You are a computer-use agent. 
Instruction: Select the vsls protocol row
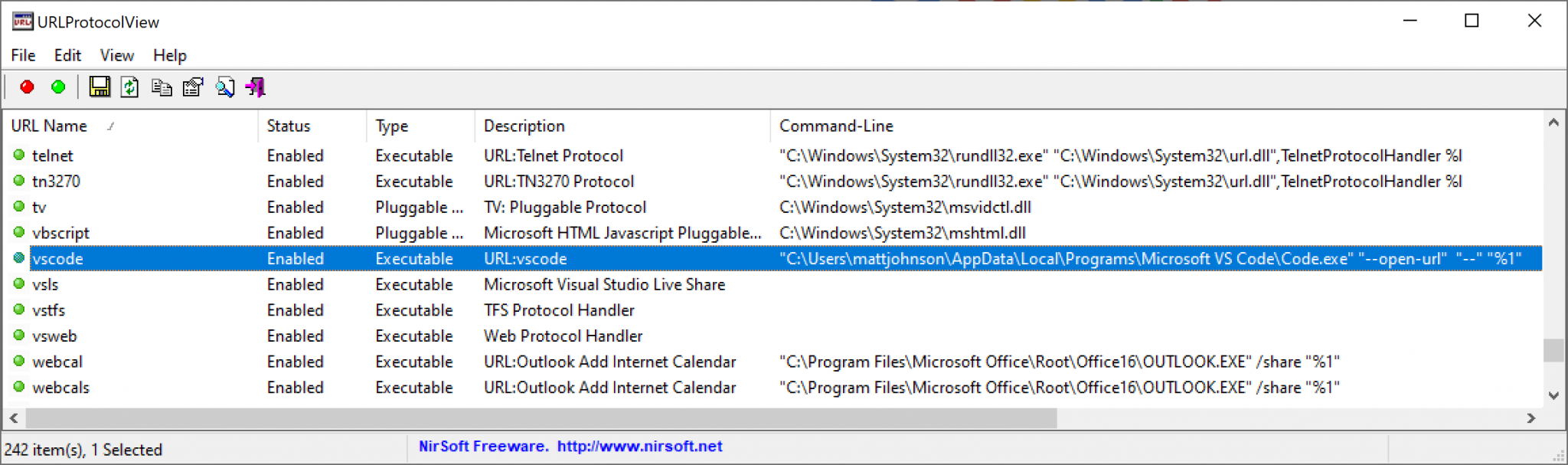(x=46, y=284)
